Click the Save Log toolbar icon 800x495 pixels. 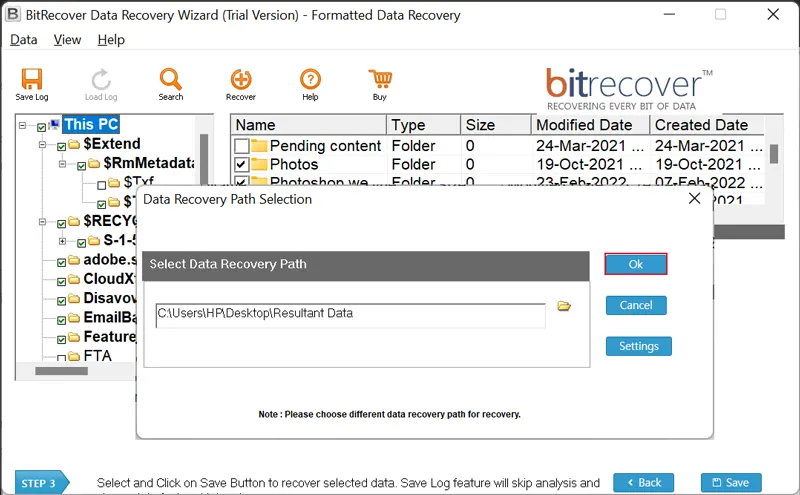[x=32, y=84]
